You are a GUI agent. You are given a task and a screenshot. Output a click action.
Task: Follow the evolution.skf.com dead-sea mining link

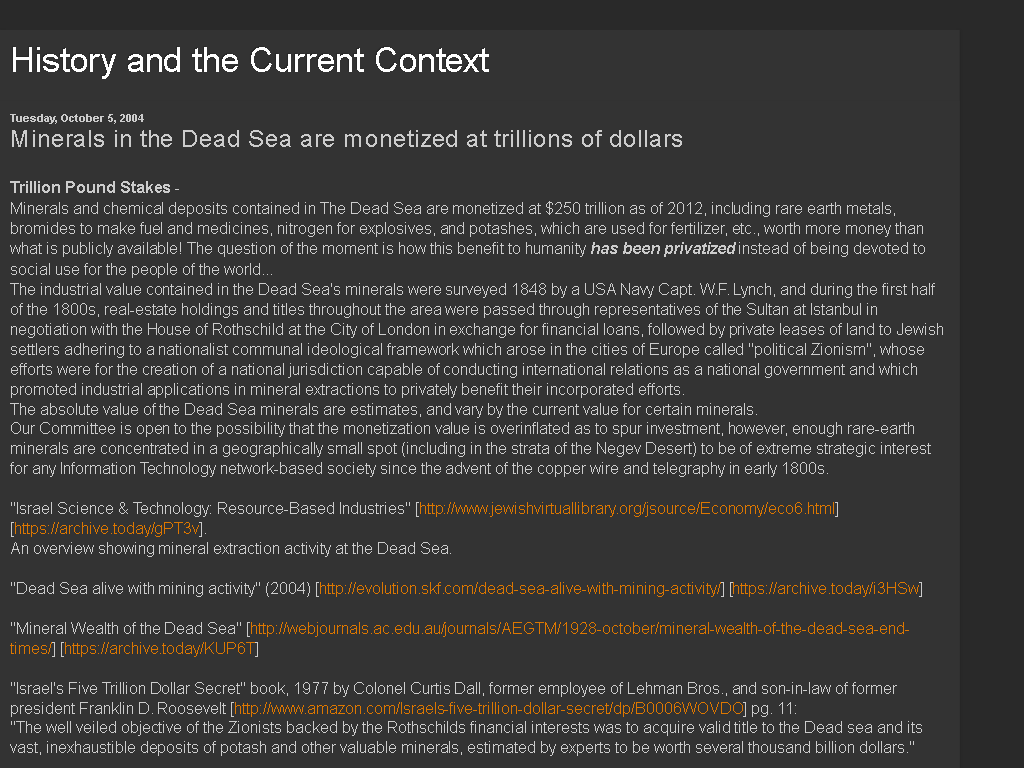pos(519,588)
